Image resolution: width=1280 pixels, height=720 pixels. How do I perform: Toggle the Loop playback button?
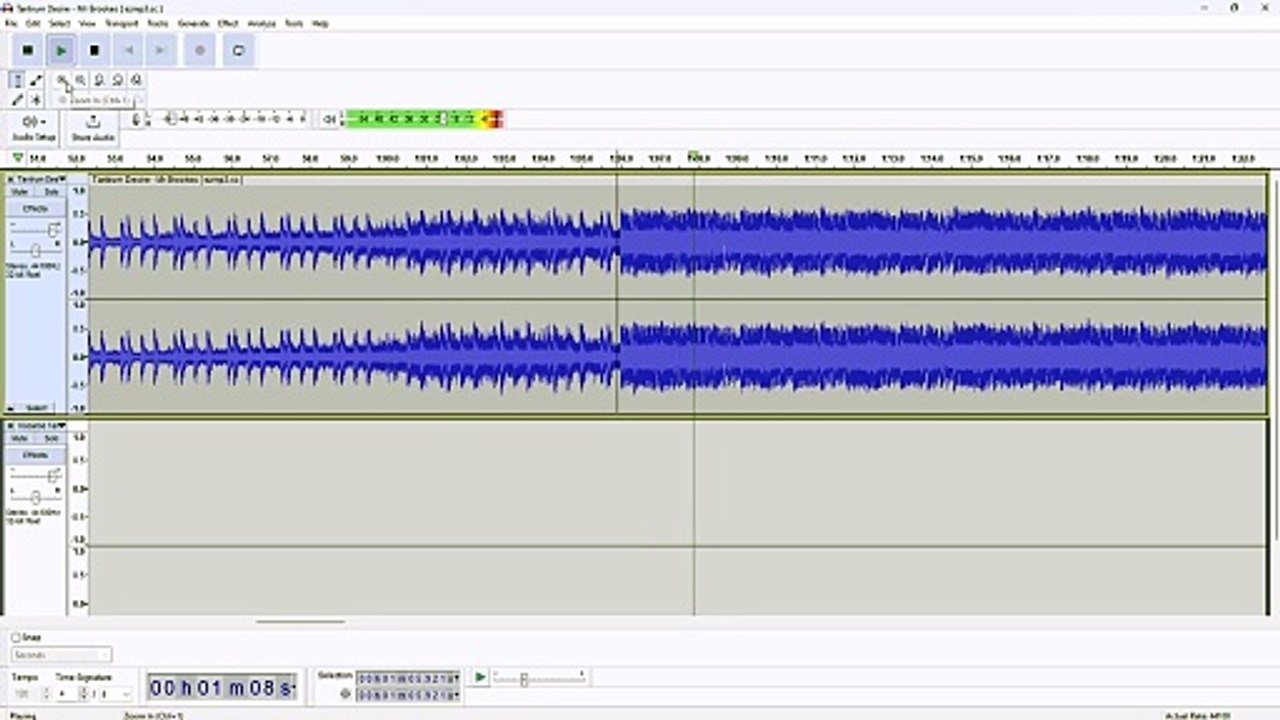(x=238, y=50)
